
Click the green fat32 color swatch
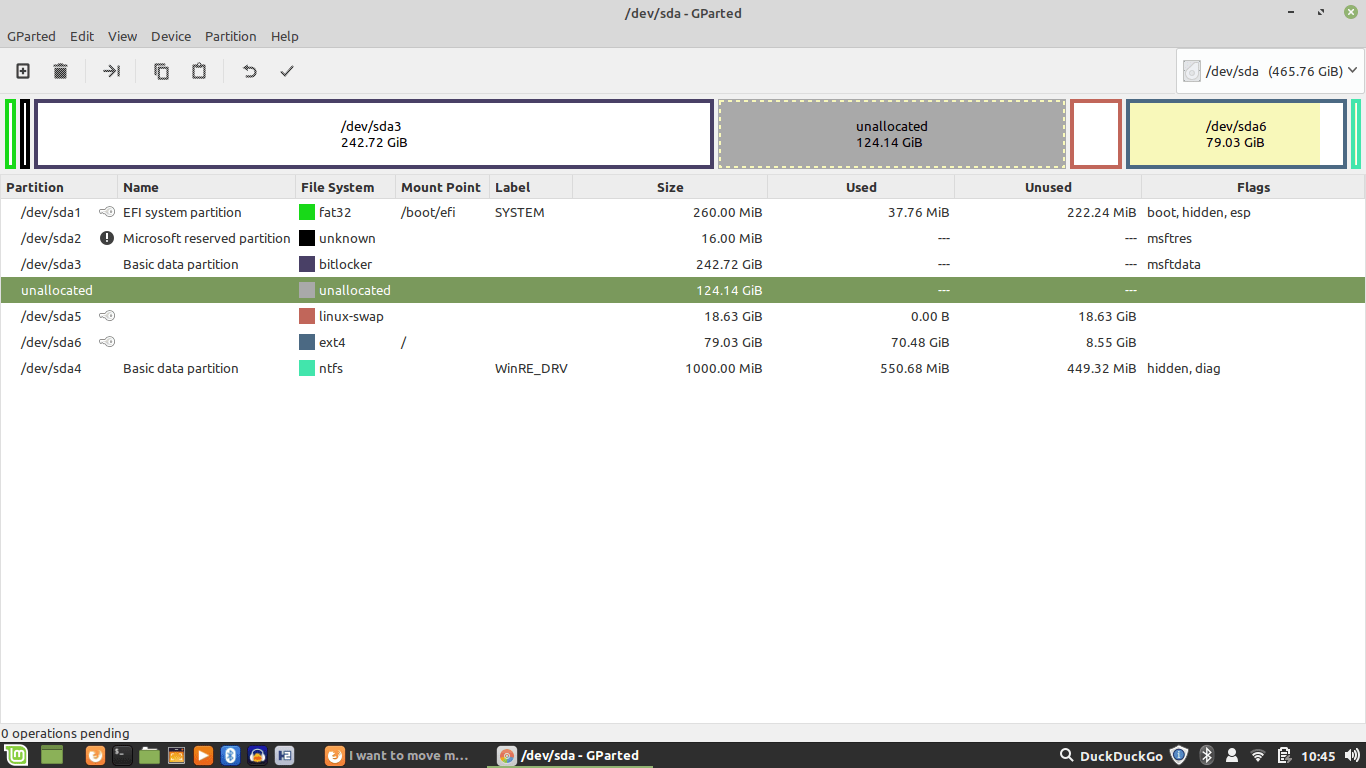click(x=307, y=212)
